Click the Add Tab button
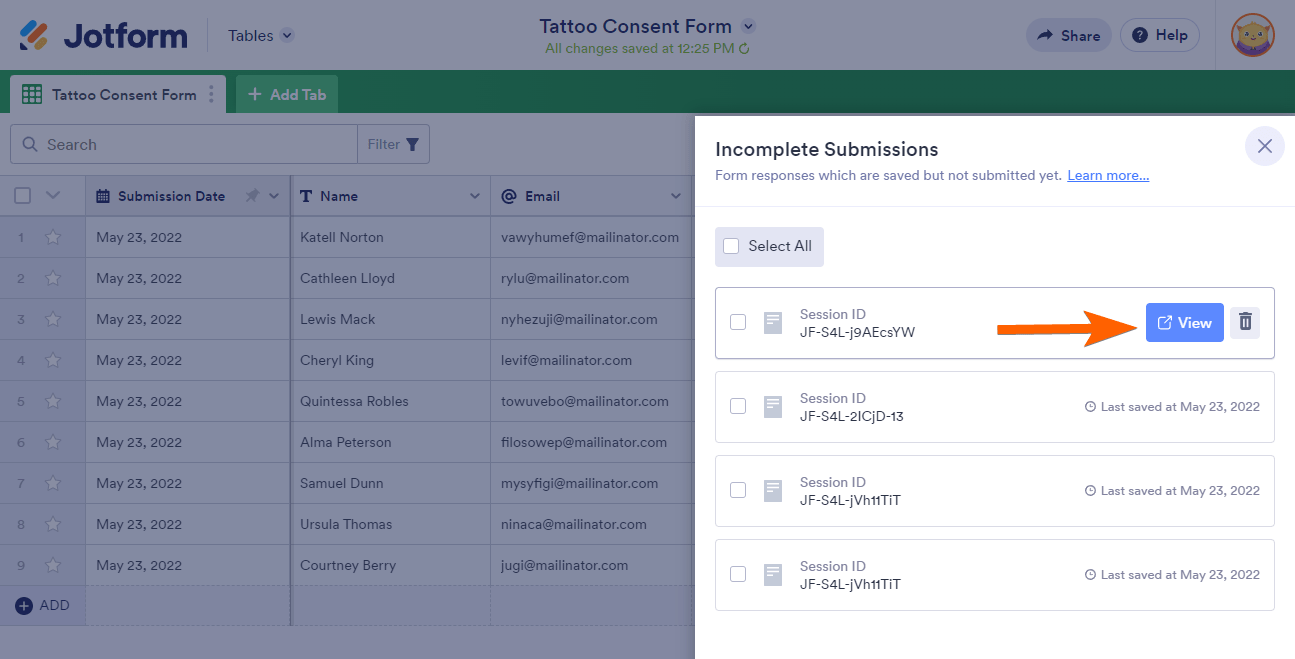The height and width of the screenshot is (659, 1295). [x=287, y=95]
